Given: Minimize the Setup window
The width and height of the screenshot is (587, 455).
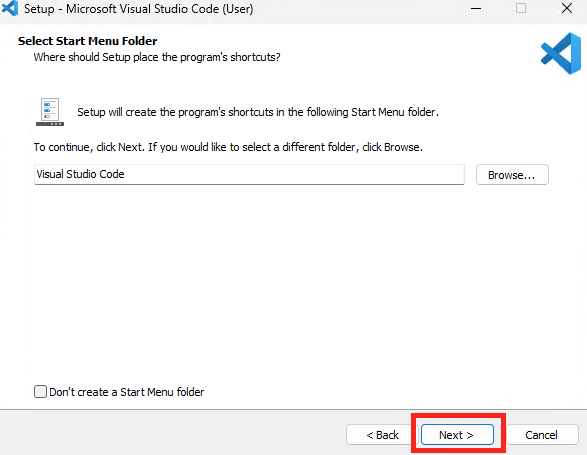Looking at the screenshot, I should click(476, 9).
